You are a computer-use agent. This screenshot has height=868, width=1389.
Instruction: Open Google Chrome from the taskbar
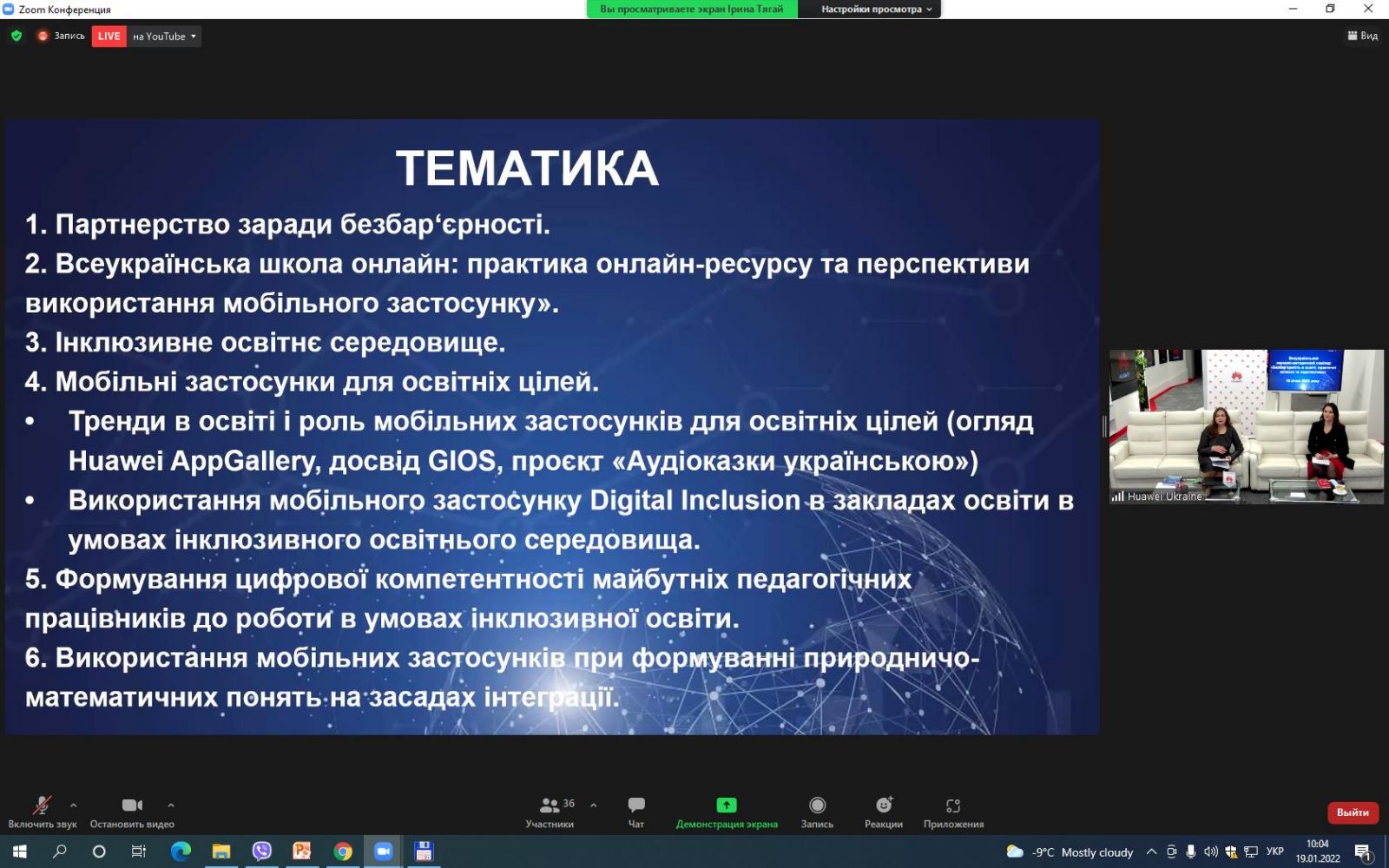343,852
